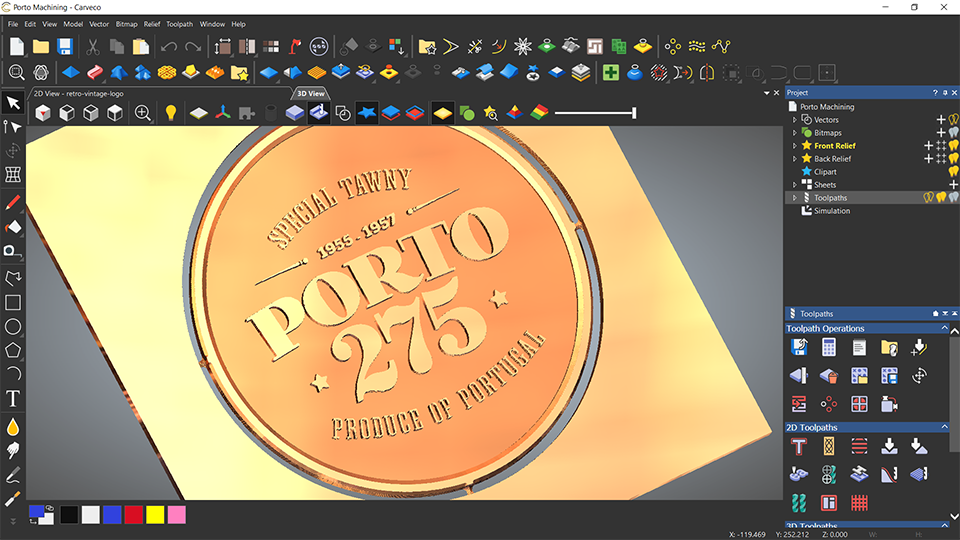960x540 pixels.
Task: Toggle lightbulb visibility for Vectors
Action: [953, 119]
